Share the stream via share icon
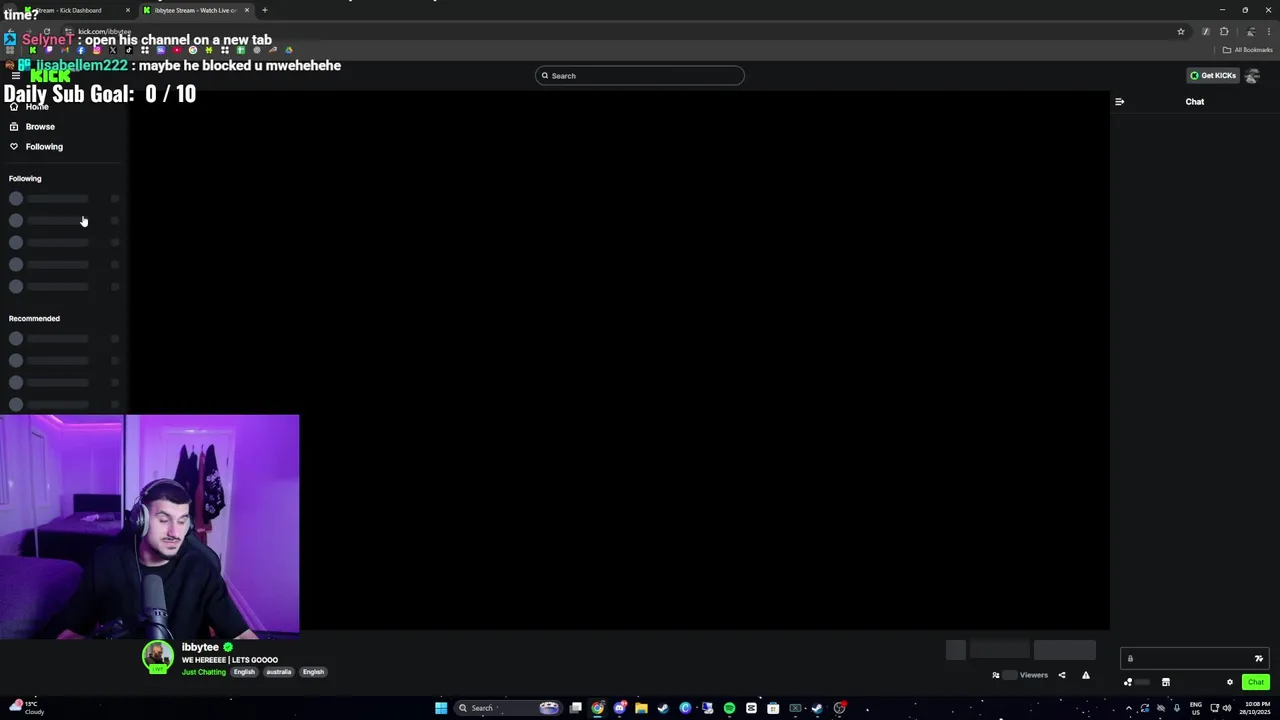Image resolution: width=1280 pixels, height=720 pixels. point(1062,675)
